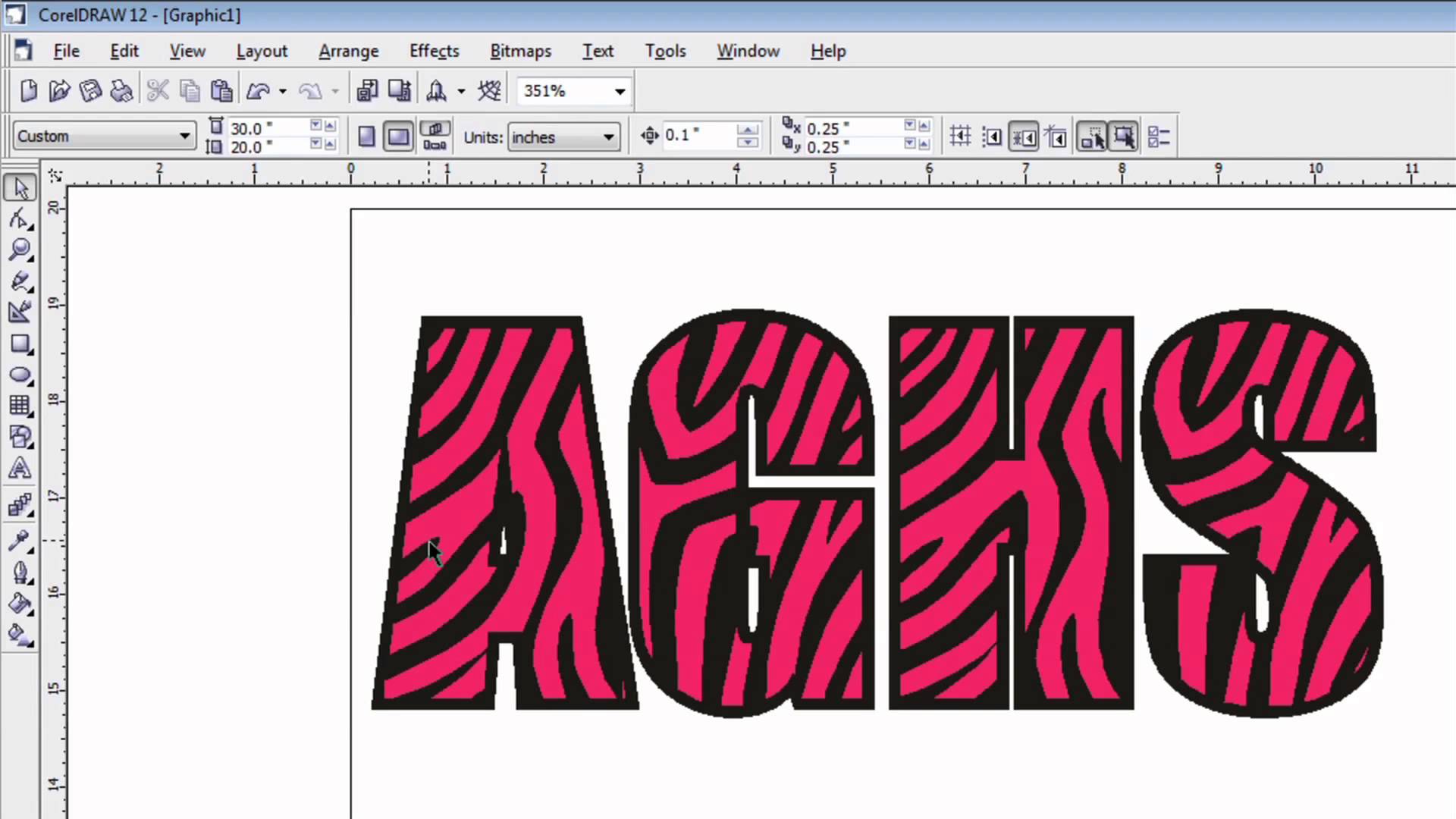Viewport: 1456px width, 819px height.
Task: Select the Text tool
Action: tap(20, 468)
